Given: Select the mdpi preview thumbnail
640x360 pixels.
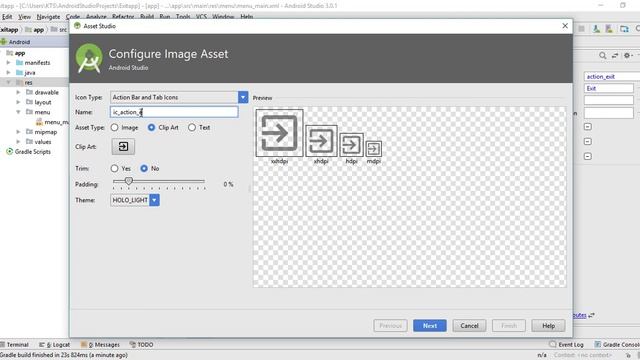Looking at the screenshot, I should pos(373,149).
